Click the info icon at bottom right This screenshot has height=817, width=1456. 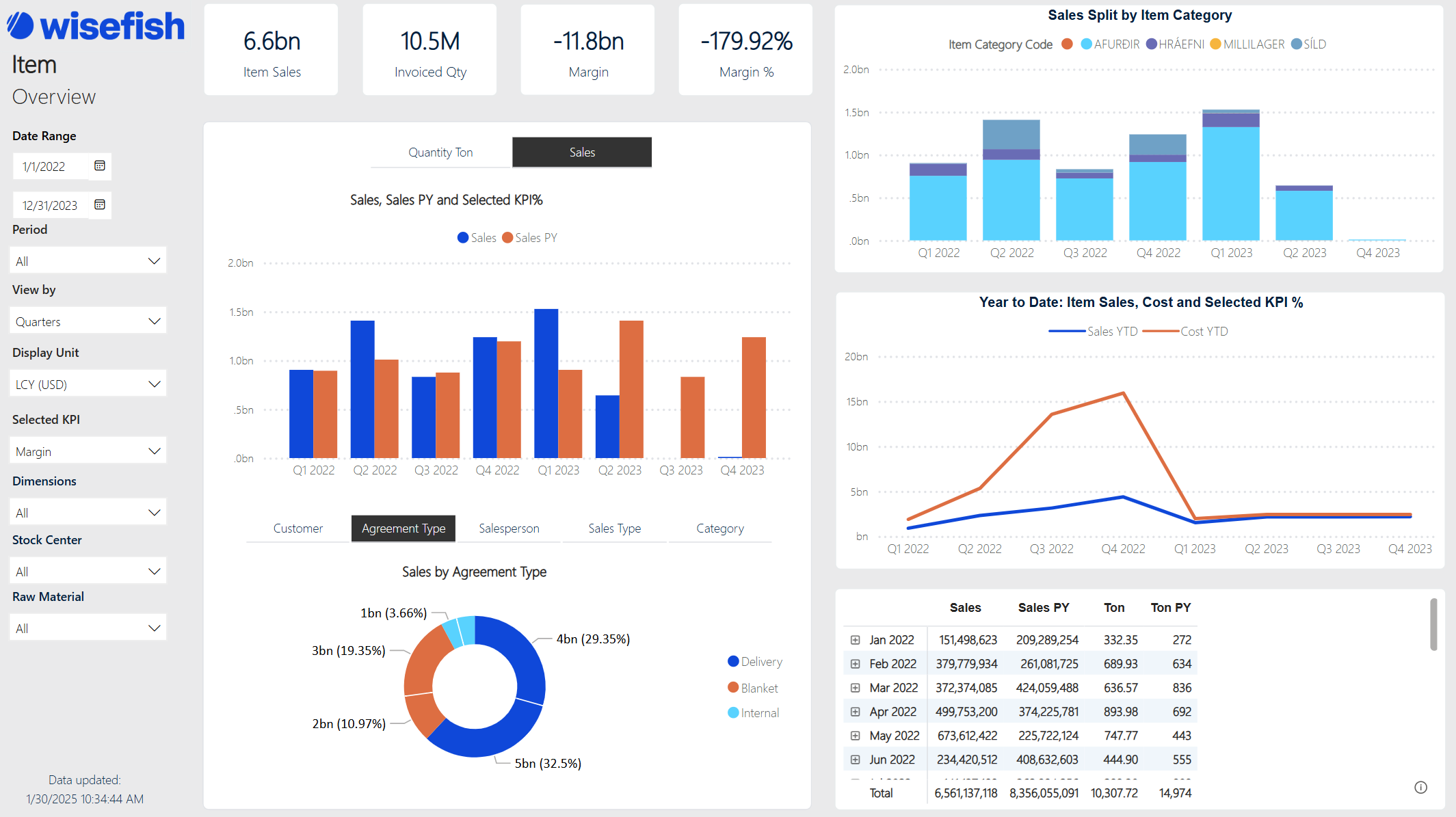coord(1420,787)
